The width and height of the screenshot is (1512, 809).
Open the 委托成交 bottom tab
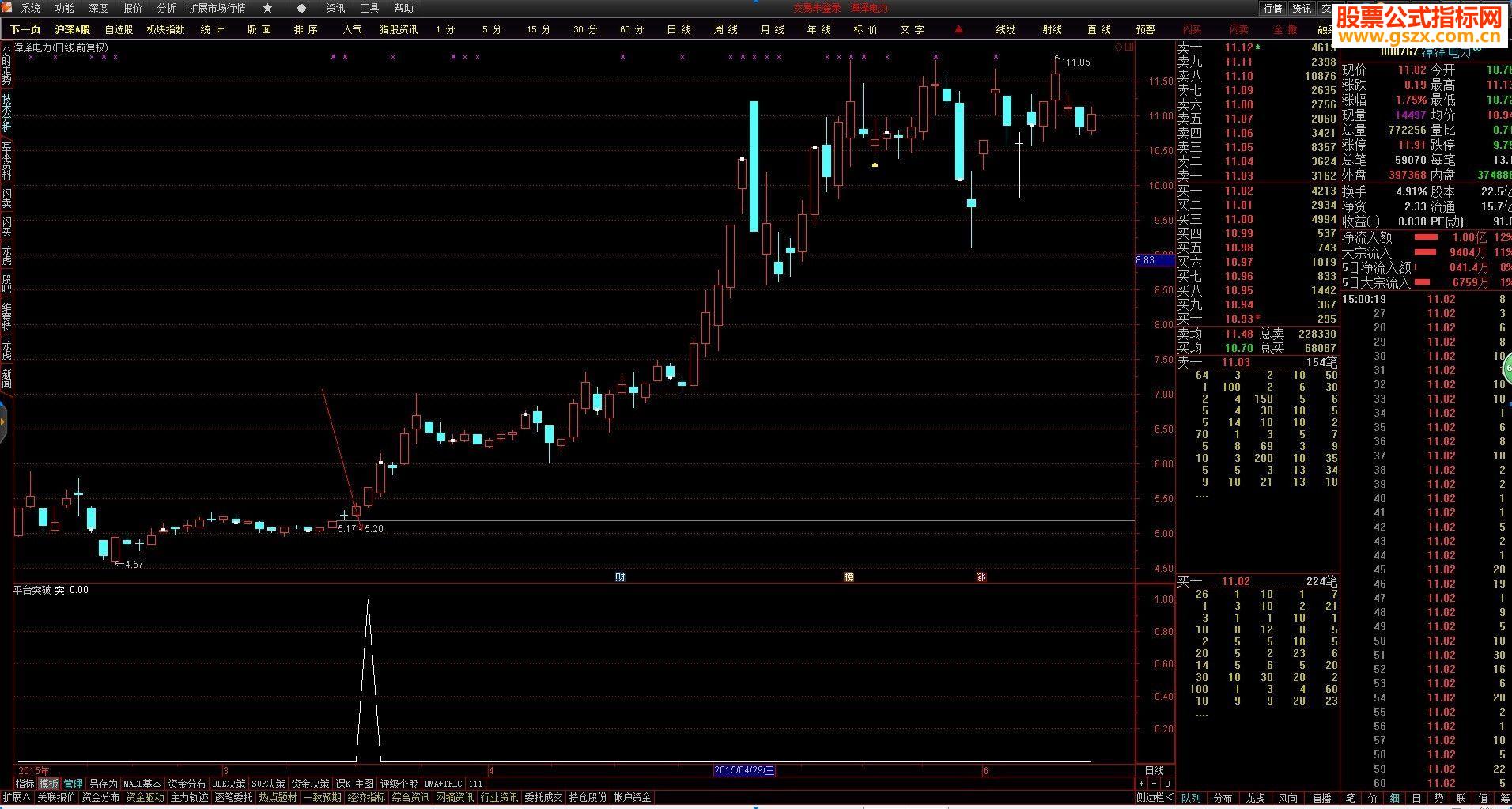(543, 797)
